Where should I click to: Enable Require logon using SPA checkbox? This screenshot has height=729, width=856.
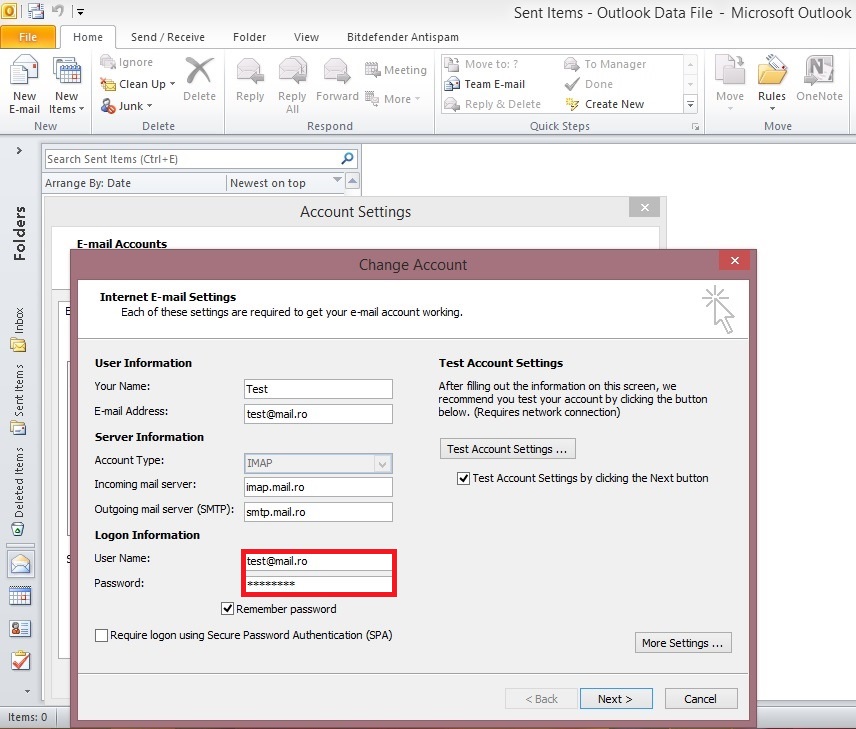[x=101, y=636]
